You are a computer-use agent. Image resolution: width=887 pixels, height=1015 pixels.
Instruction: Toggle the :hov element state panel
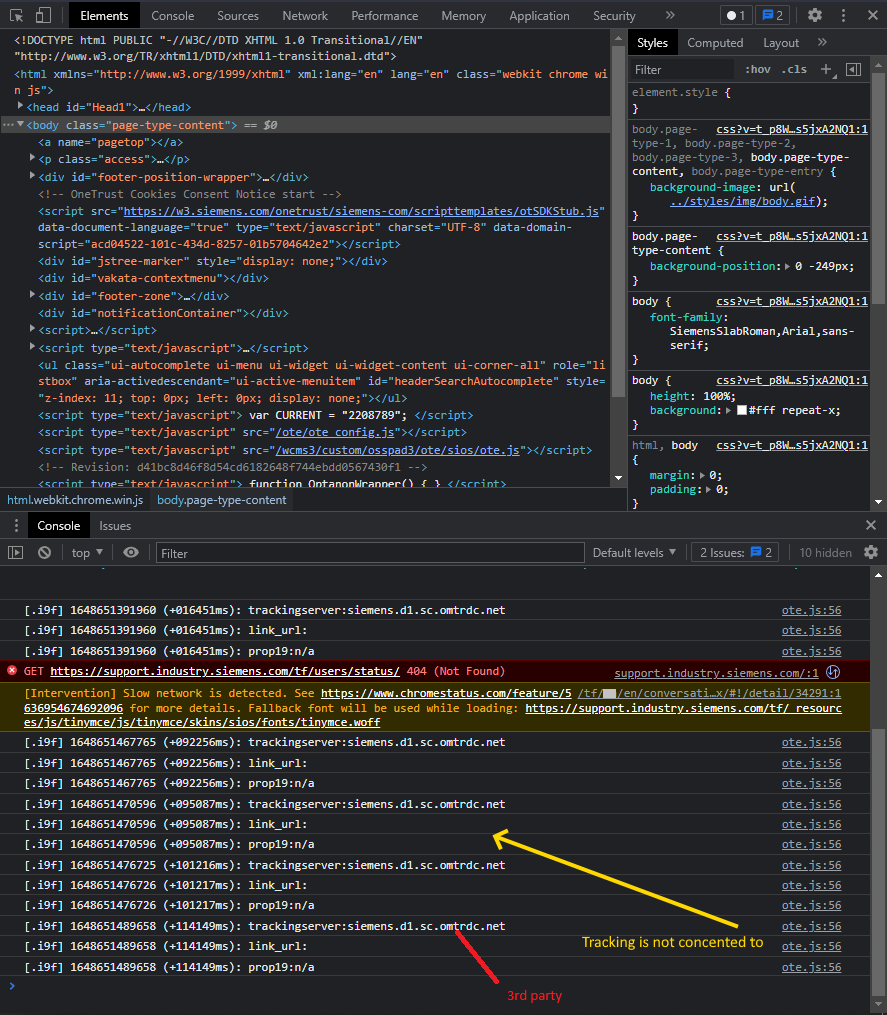[x=757, y=69]
